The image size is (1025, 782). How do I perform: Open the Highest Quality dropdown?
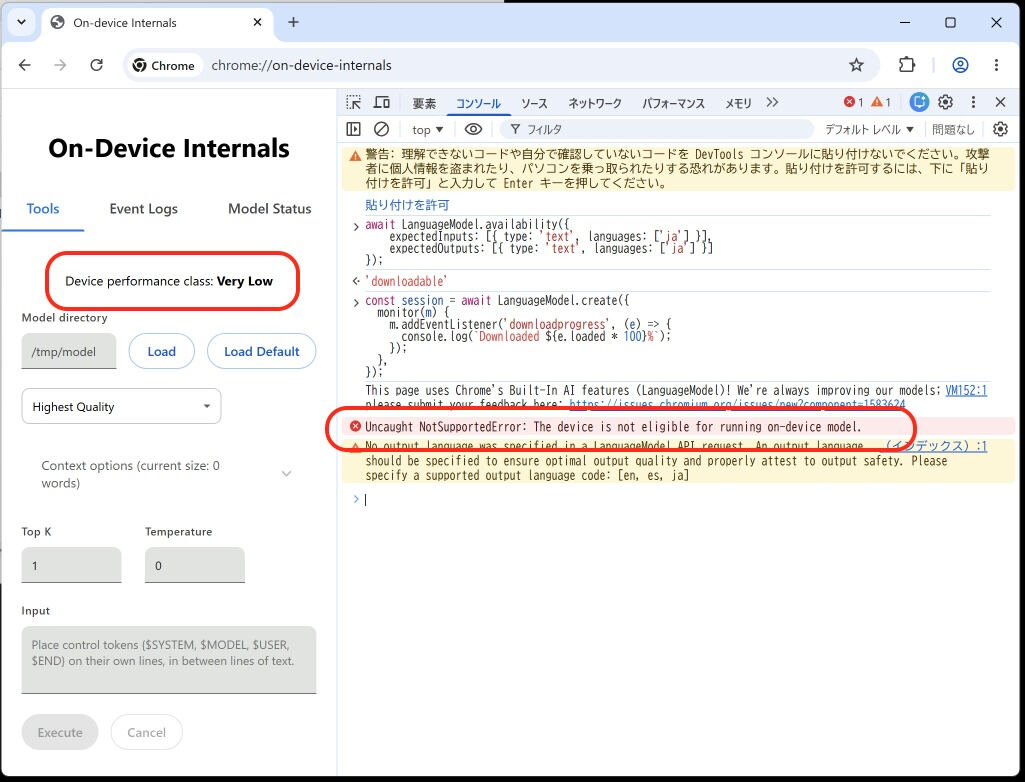coord(122,407)
